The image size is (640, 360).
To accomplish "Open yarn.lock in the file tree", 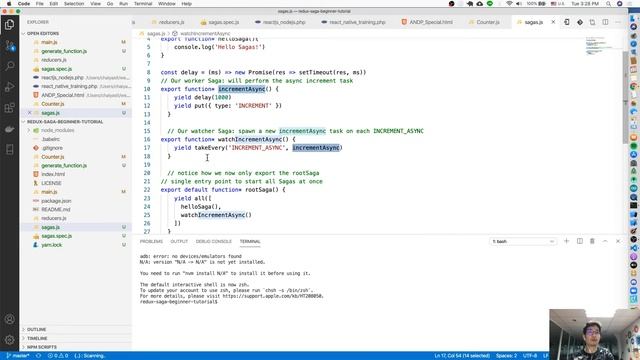I will pos(51,245).
